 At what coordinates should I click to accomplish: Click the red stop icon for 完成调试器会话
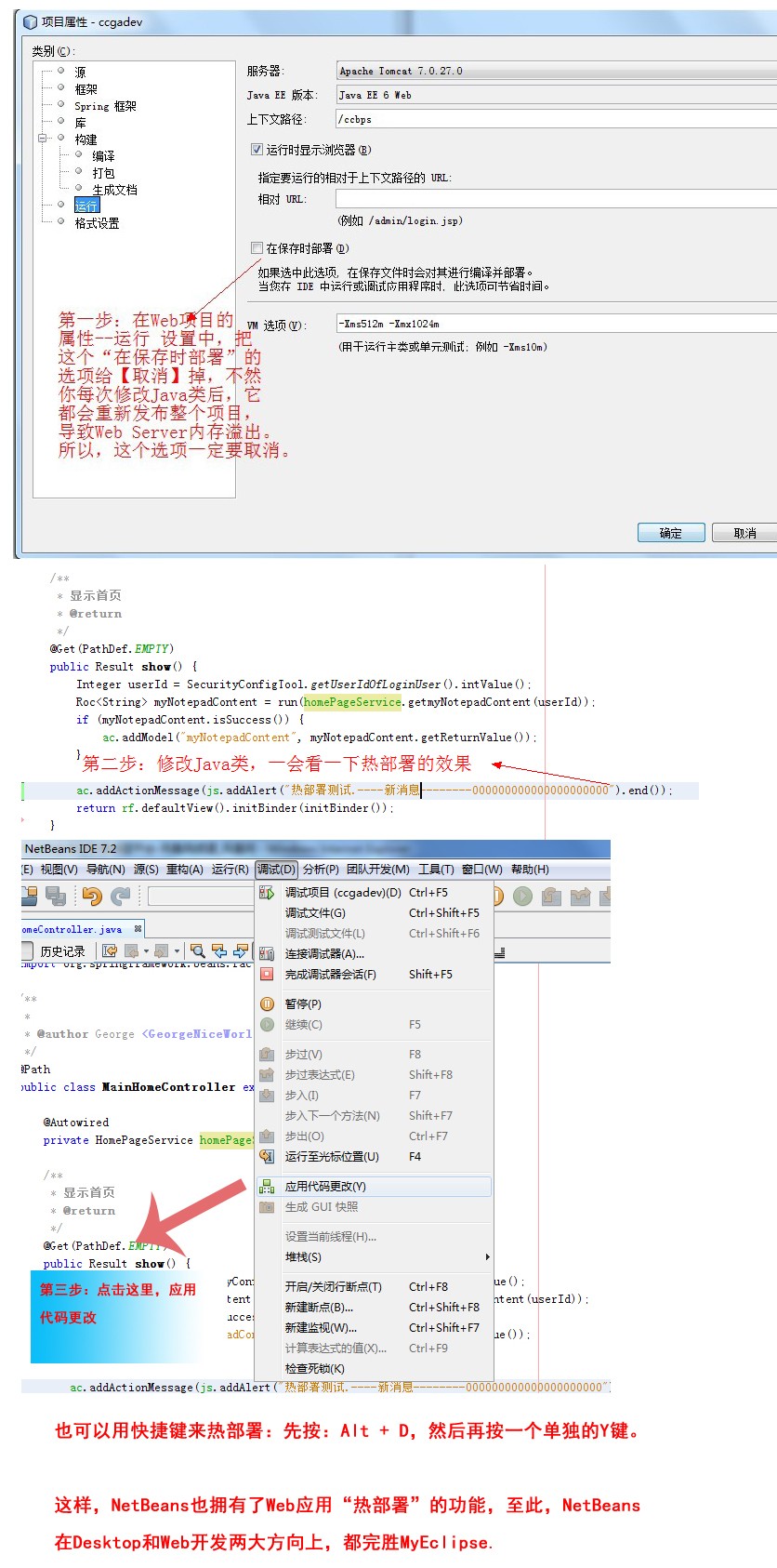coord(267,975)
